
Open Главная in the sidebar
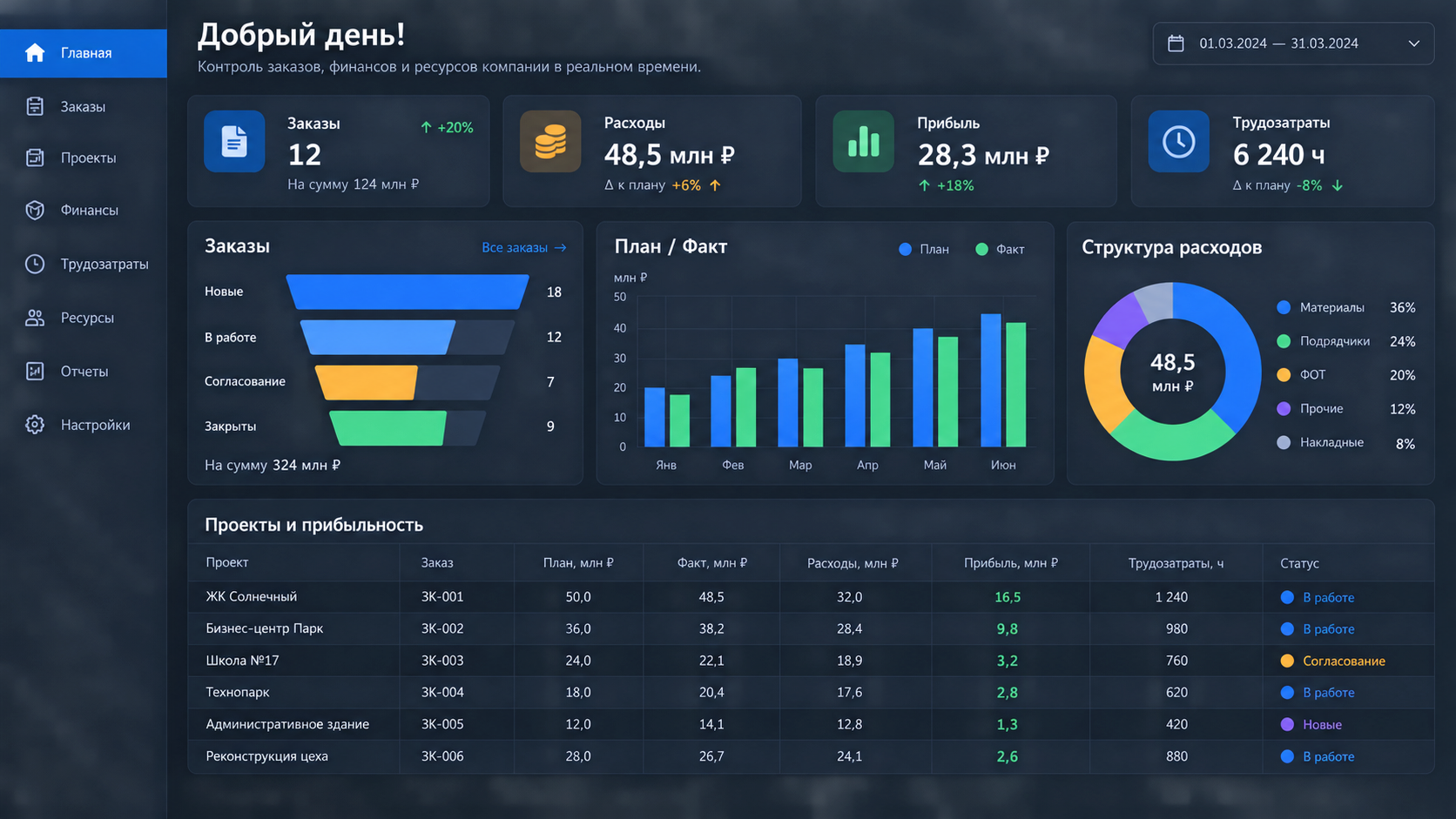[84, 53]
